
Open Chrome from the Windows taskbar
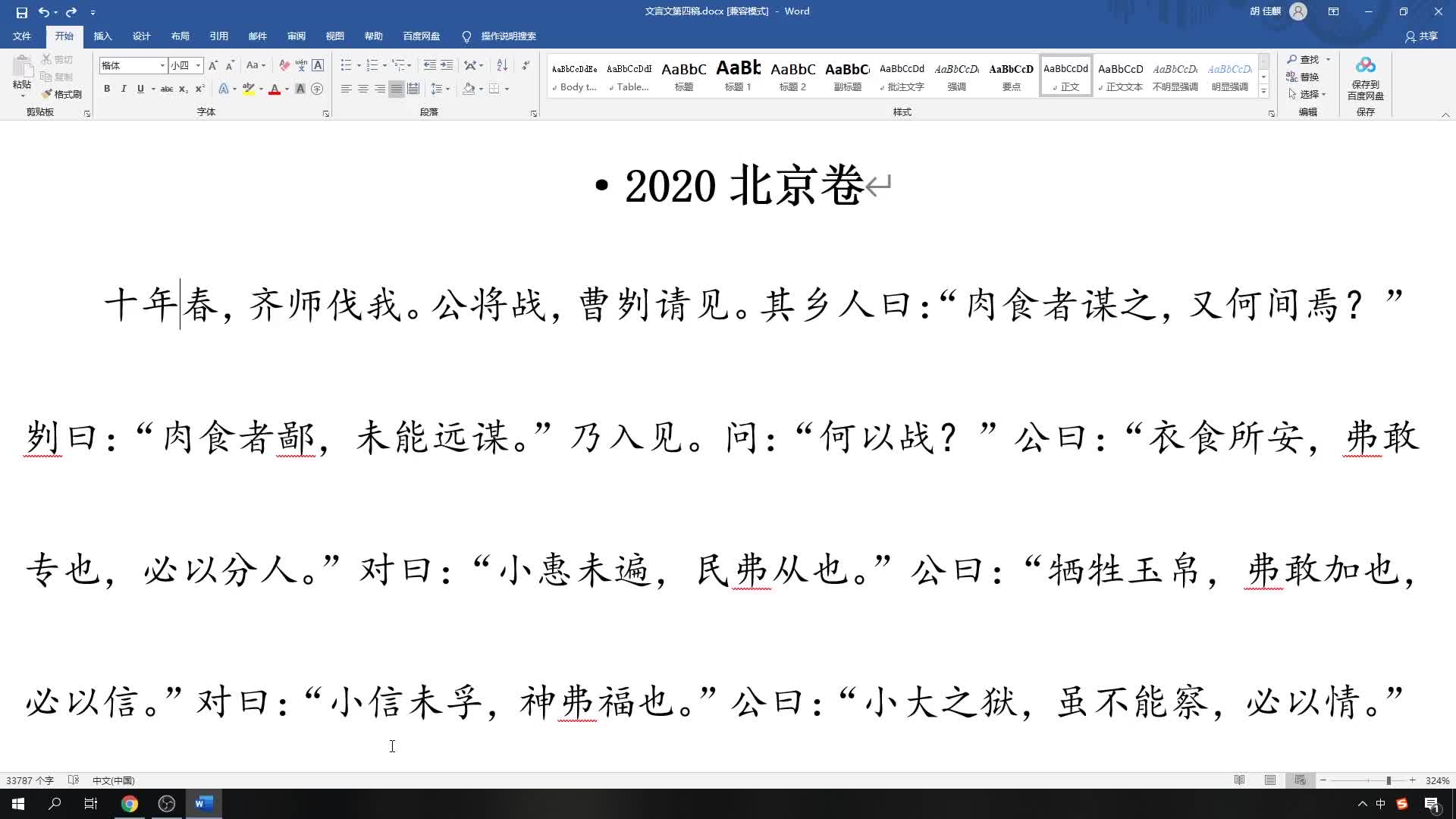pyautogui.click(x=130, y=804)
